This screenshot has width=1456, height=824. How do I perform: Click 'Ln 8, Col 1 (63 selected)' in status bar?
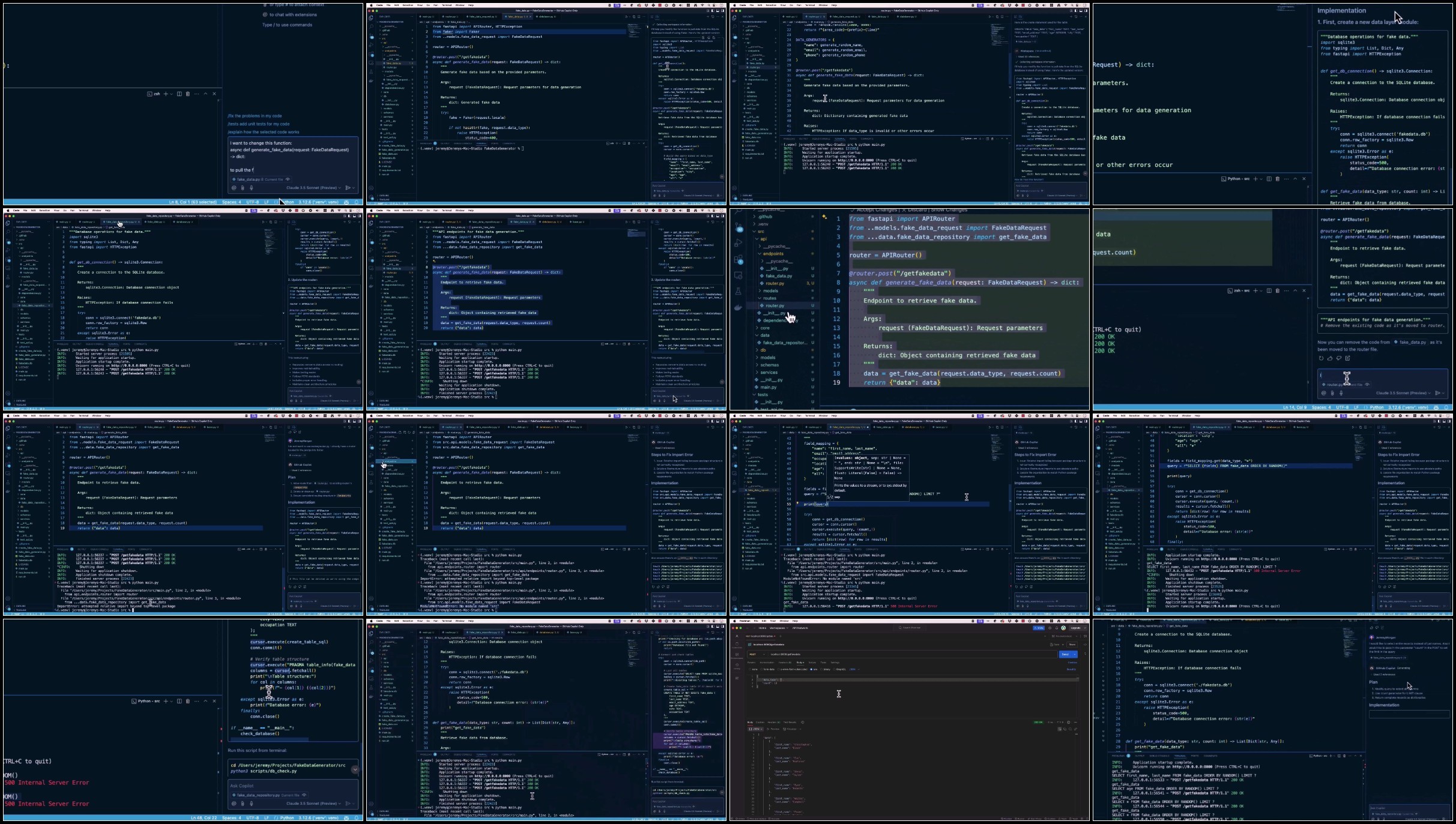pos(193,202)
